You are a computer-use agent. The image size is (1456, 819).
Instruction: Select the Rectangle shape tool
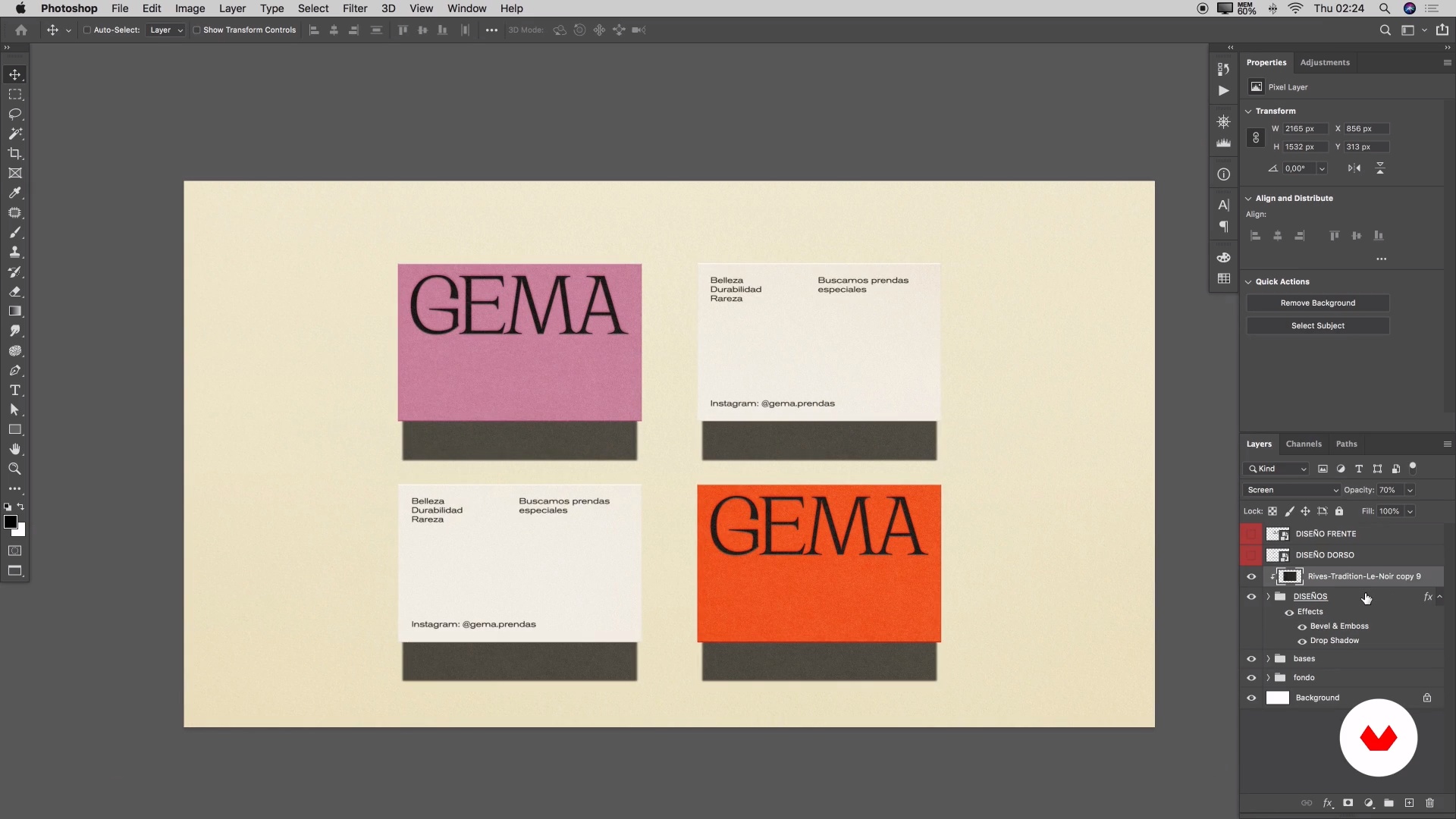[14, 429]
